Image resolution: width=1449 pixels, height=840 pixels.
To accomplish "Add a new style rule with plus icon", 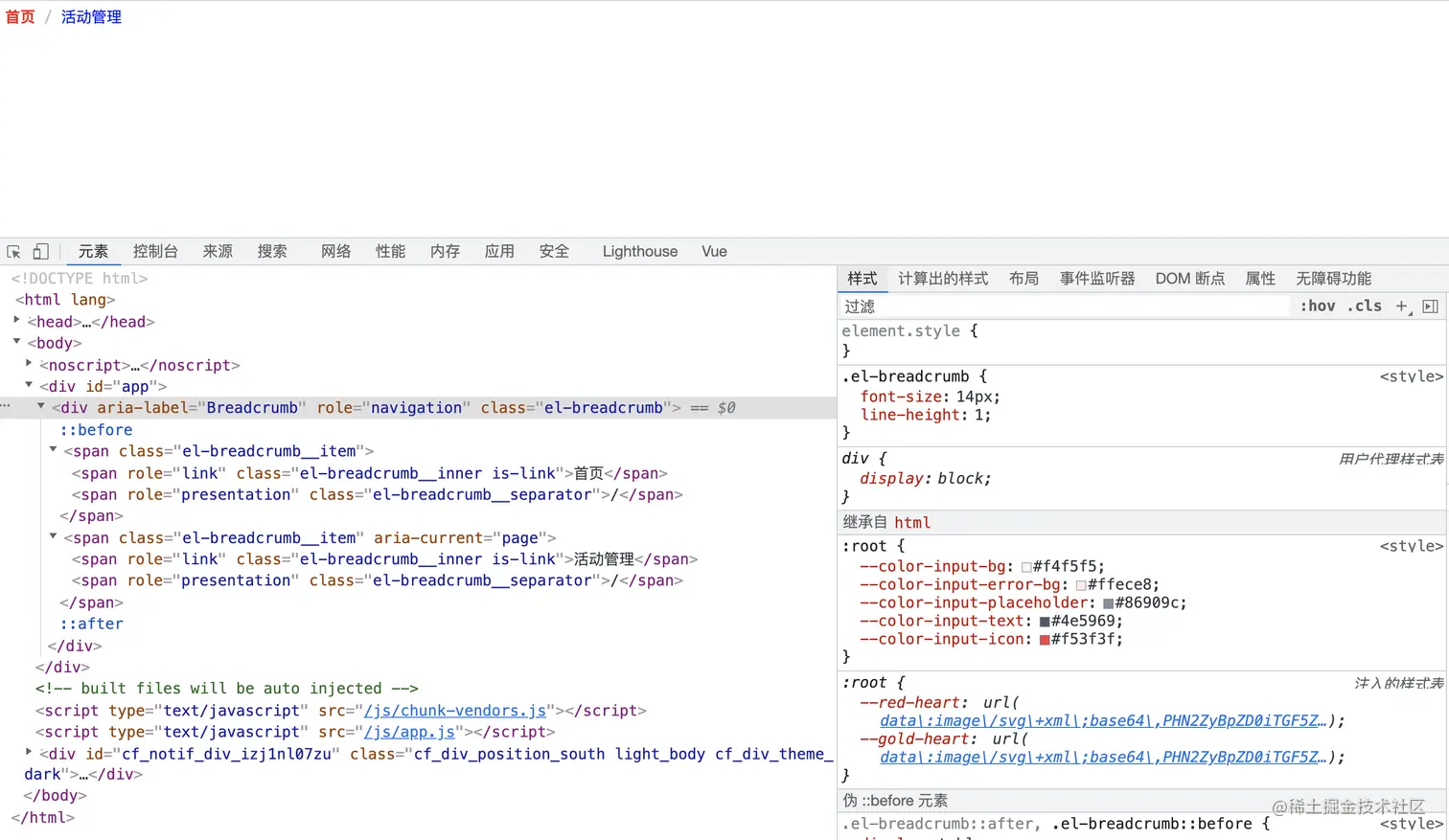I will coord(1402,306).
